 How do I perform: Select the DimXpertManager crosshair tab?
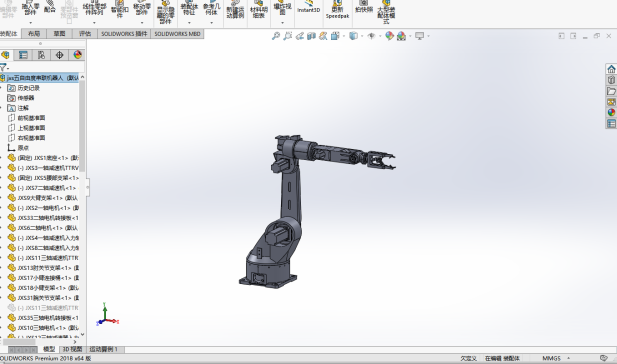59,55
